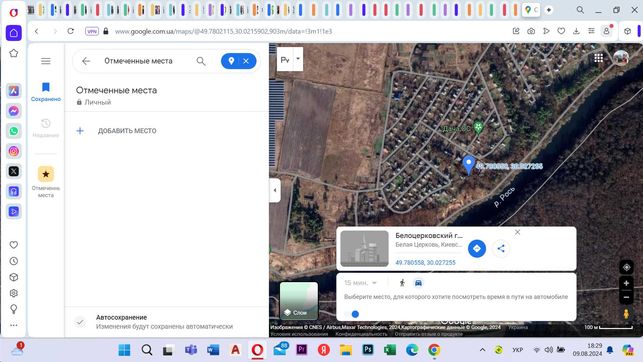Open the Google Maps hamburger menu
This screenshot has height=362, width=643.
pyautogui.click(x=46, y=61)
